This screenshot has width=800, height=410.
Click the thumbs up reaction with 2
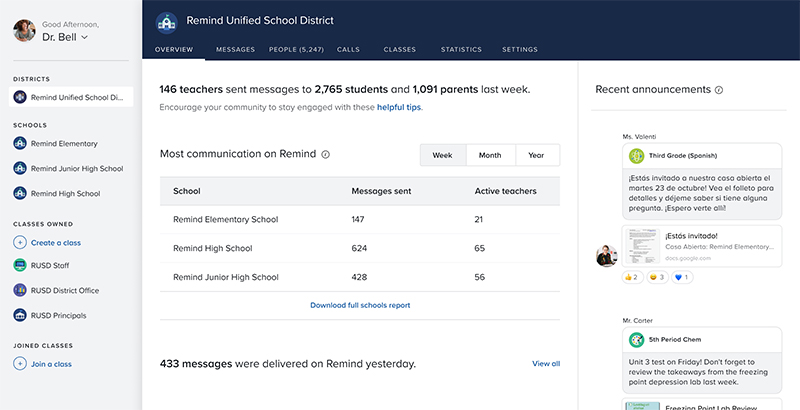pos(632,277)
